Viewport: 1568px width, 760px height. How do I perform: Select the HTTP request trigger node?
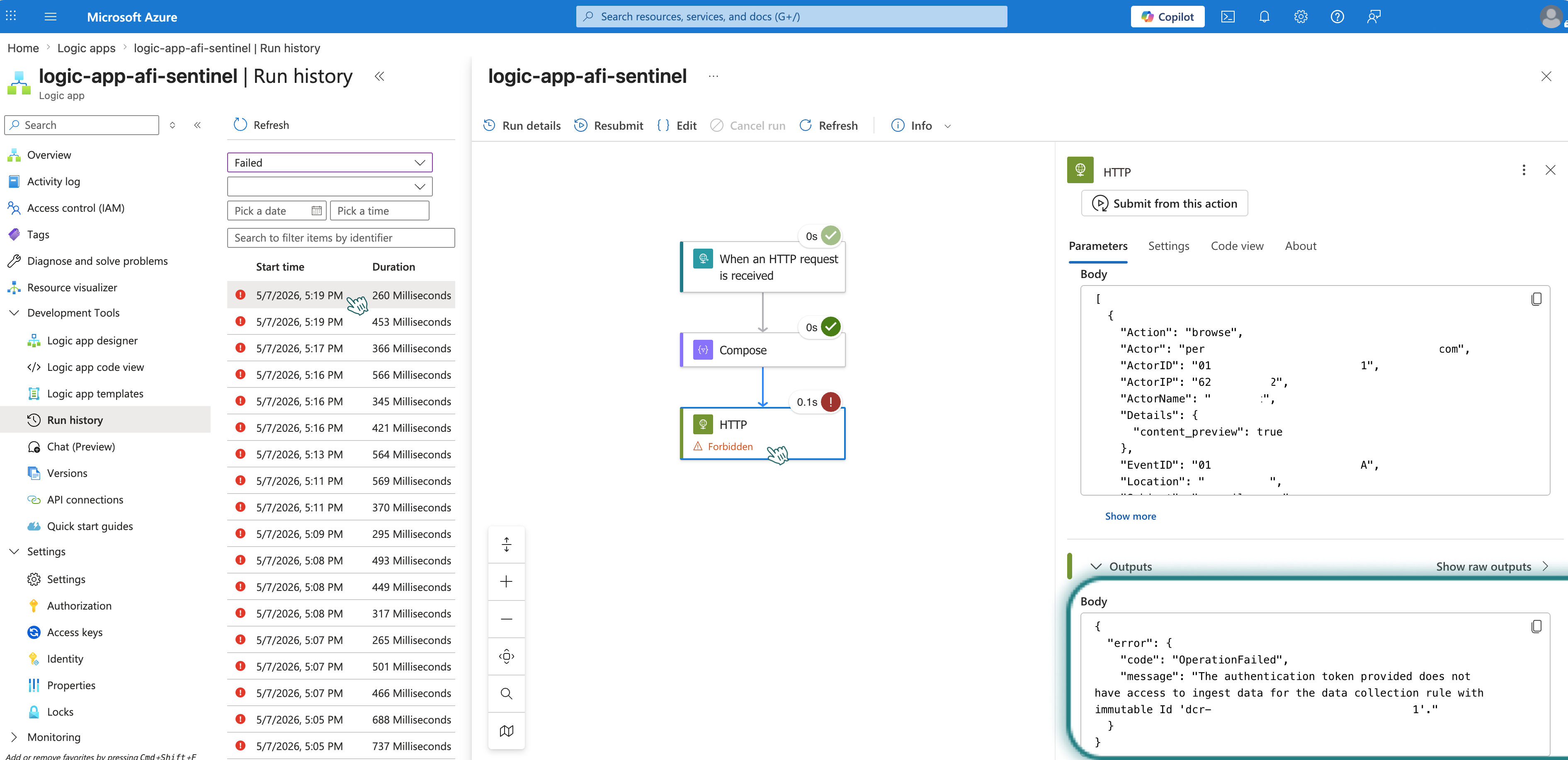coord(763,267)
